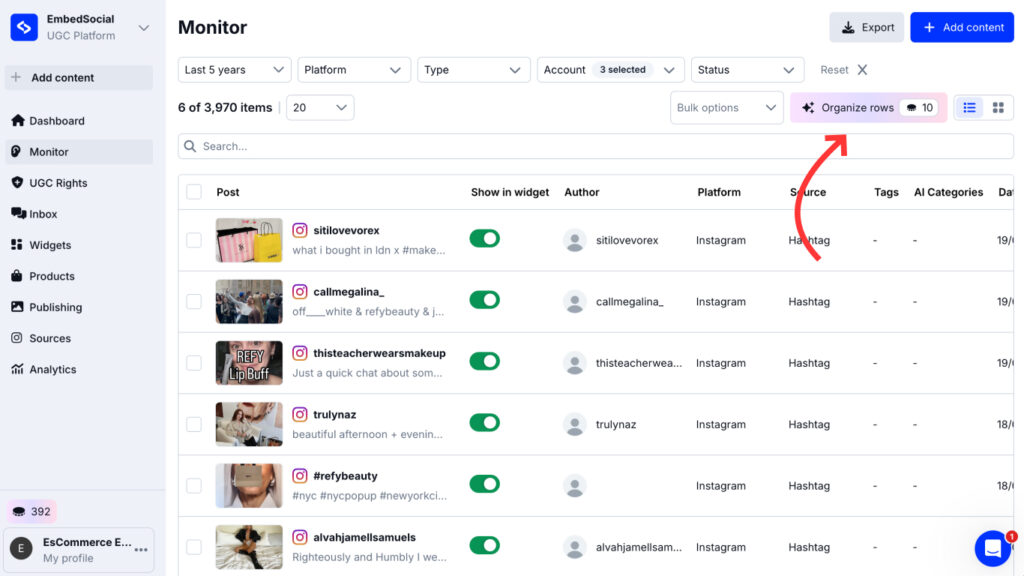Screen dimensions: 1024x576
Task: Click the Export button
Action: [867, 27]
